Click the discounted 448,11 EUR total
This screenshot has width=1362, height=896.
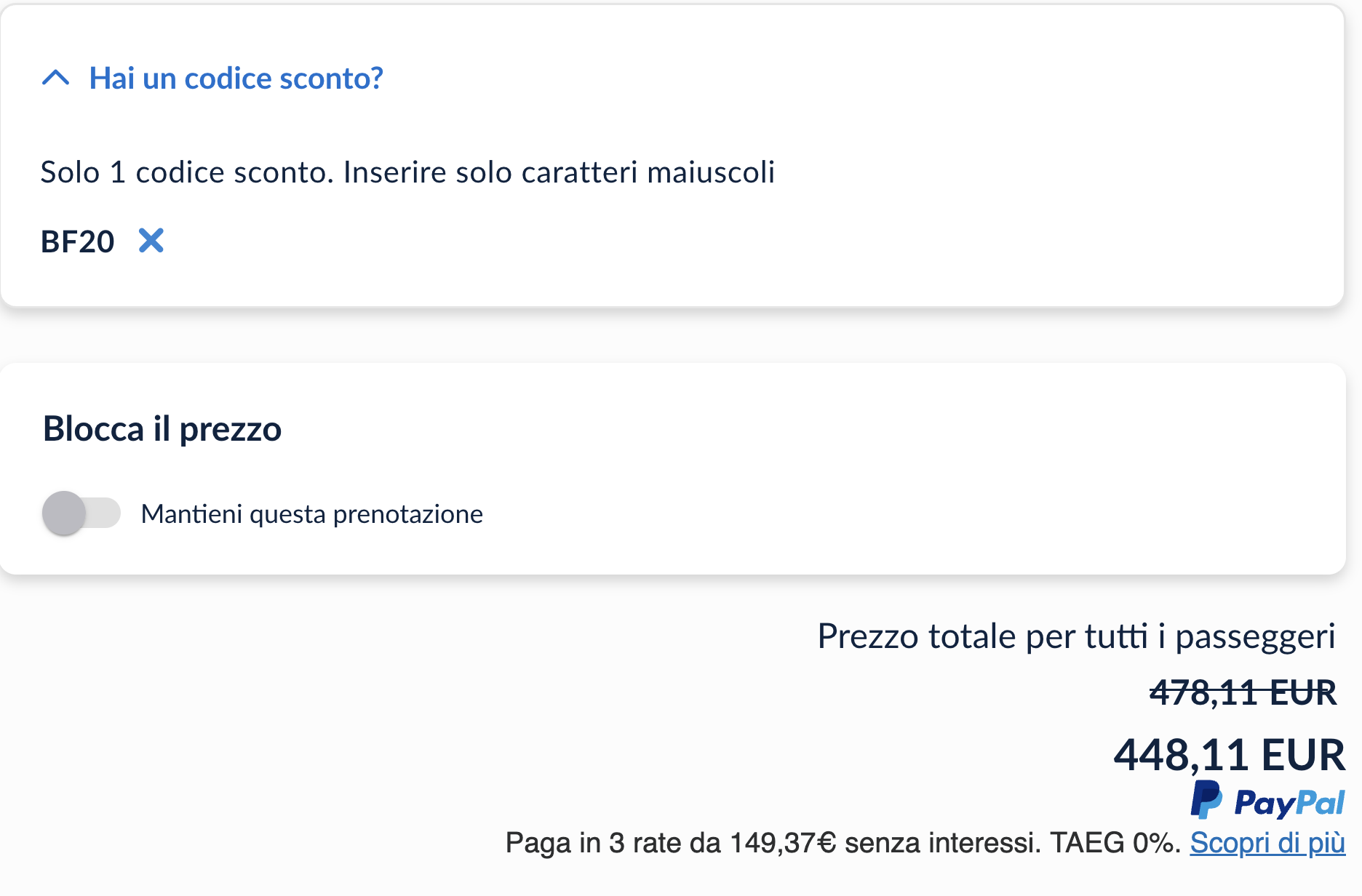click(1229, 755)
